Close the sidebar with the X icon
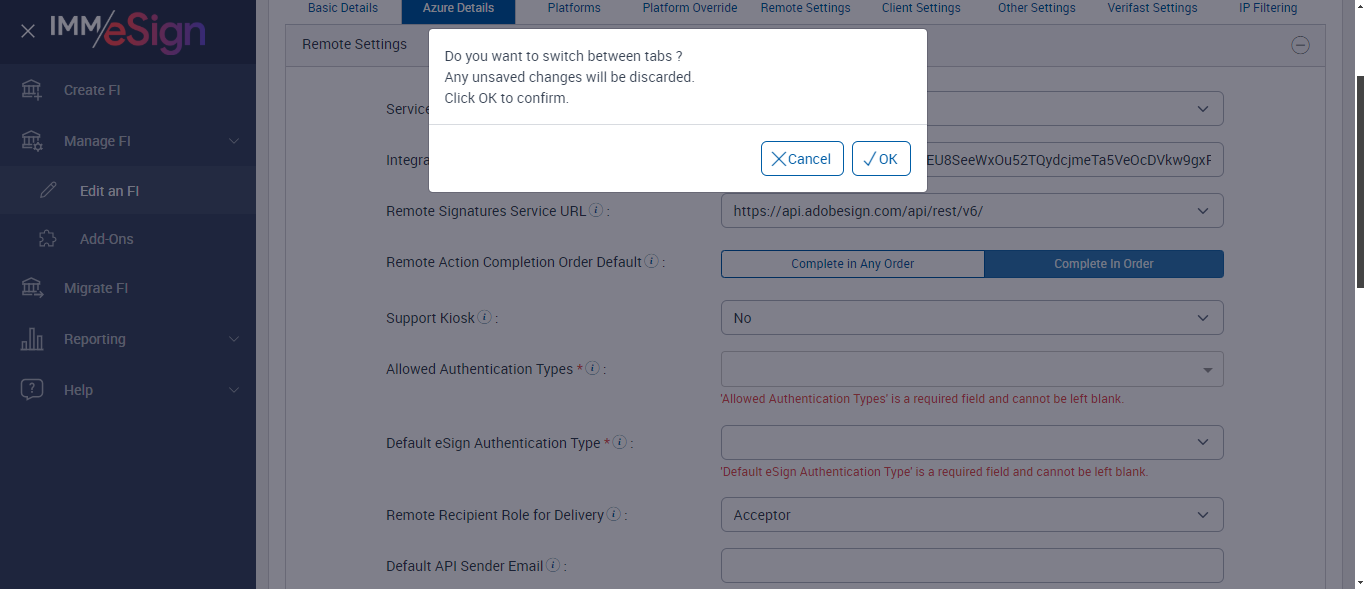 [x=28, y=31]
